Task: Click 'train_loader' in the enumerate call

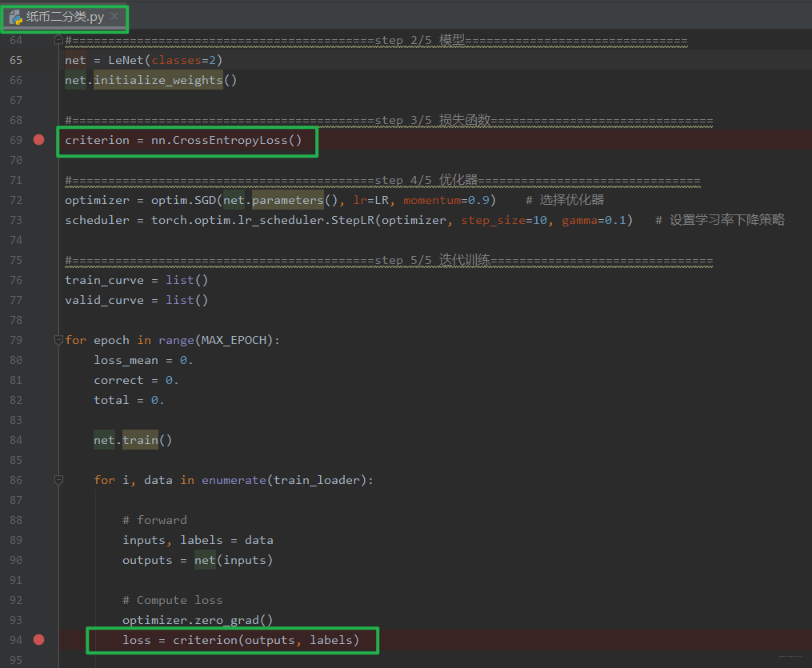Action: (x=316, y=481)
